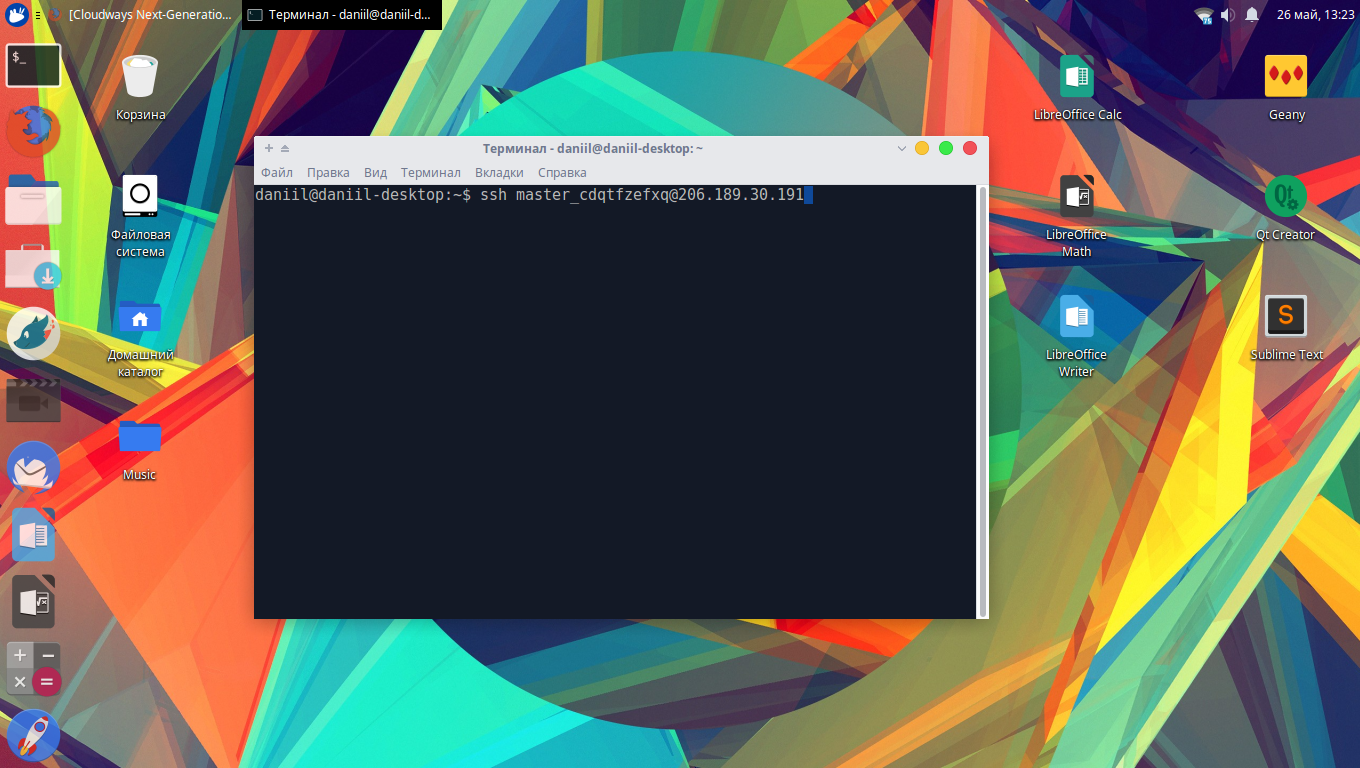Open the notifications bell in the tray

pos(1251,15)
